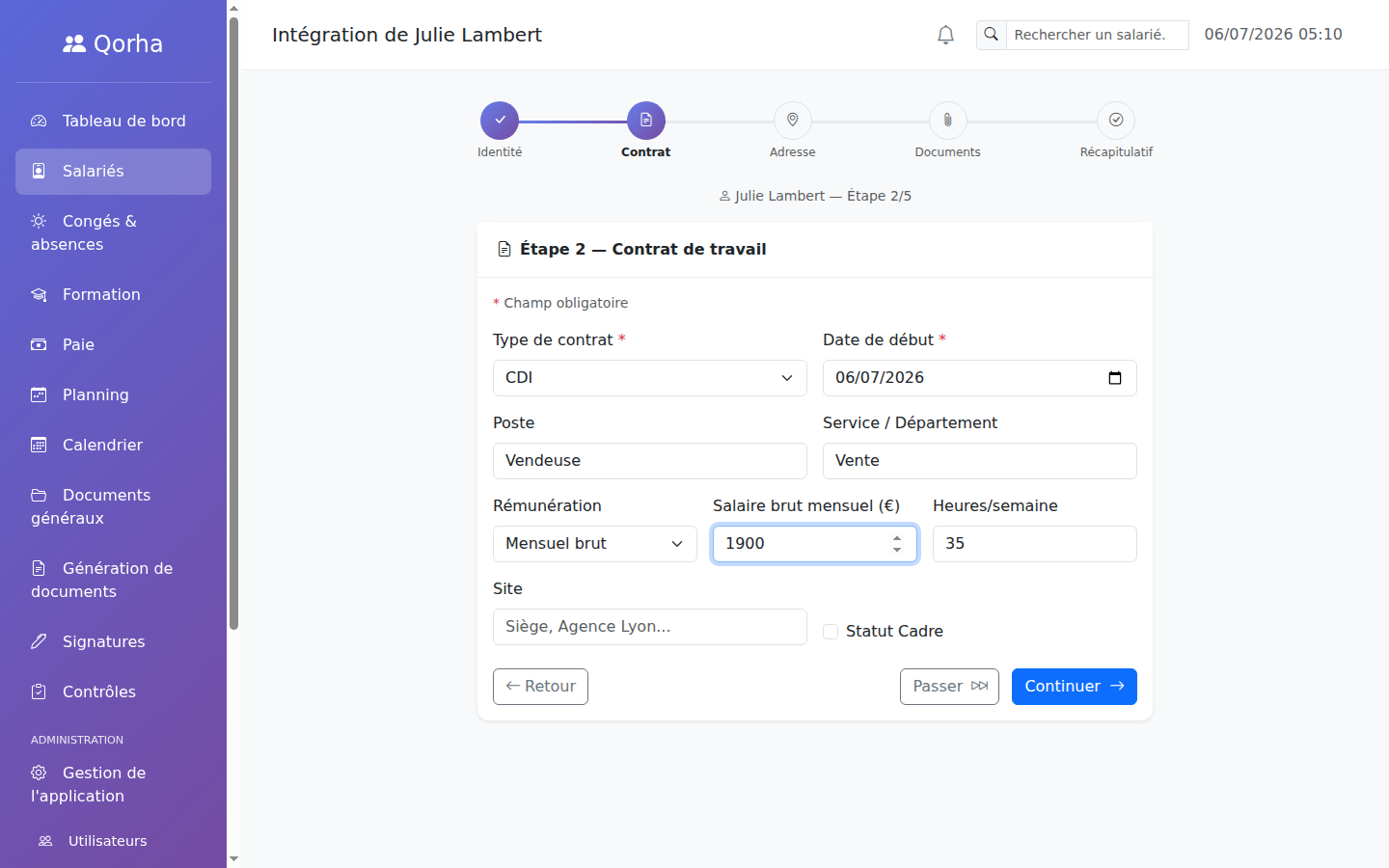Open Tableau de bord in sidebar

(113, 121)
